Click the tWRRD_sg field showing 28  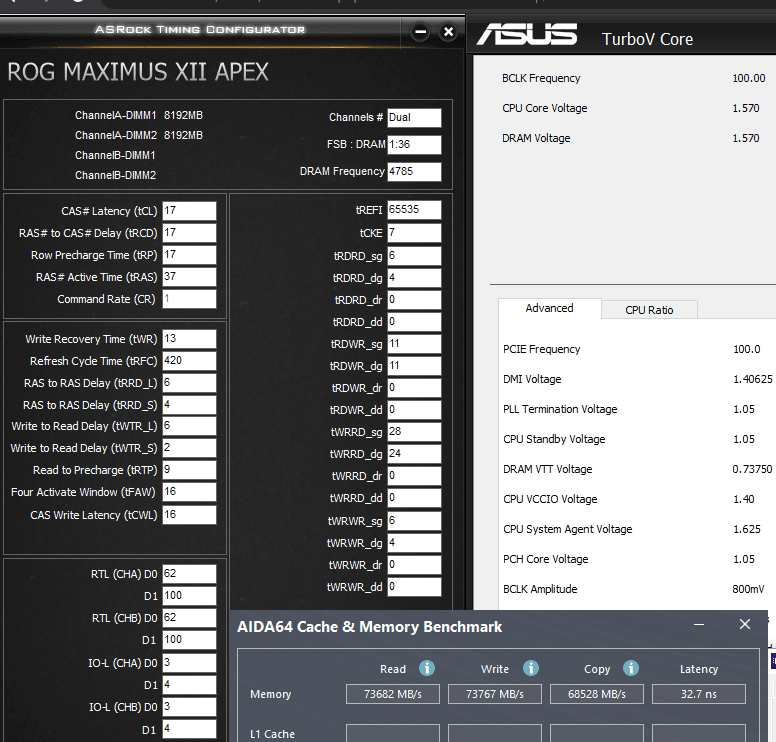point(414,432)
